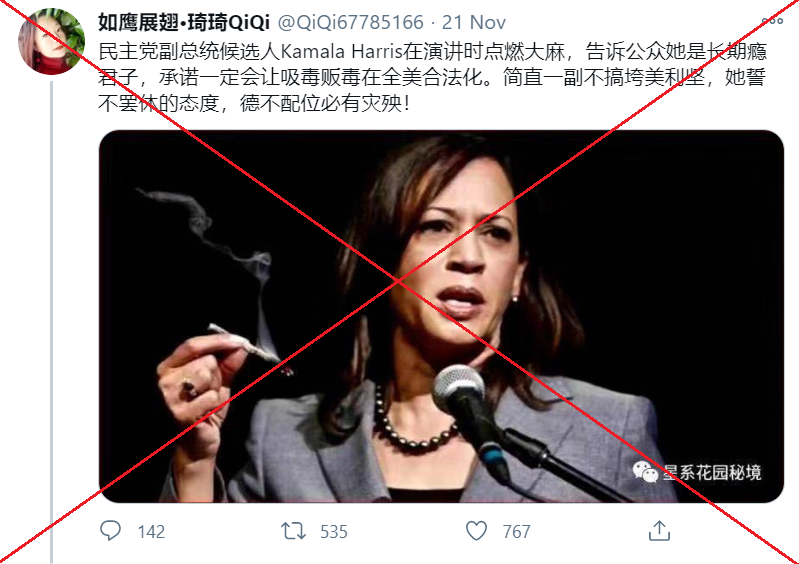The height and width of the screenshot is (564, 799).
Task: Open the author's profile avatar picture
Action: pyautogui.click(x=51, y=41)
